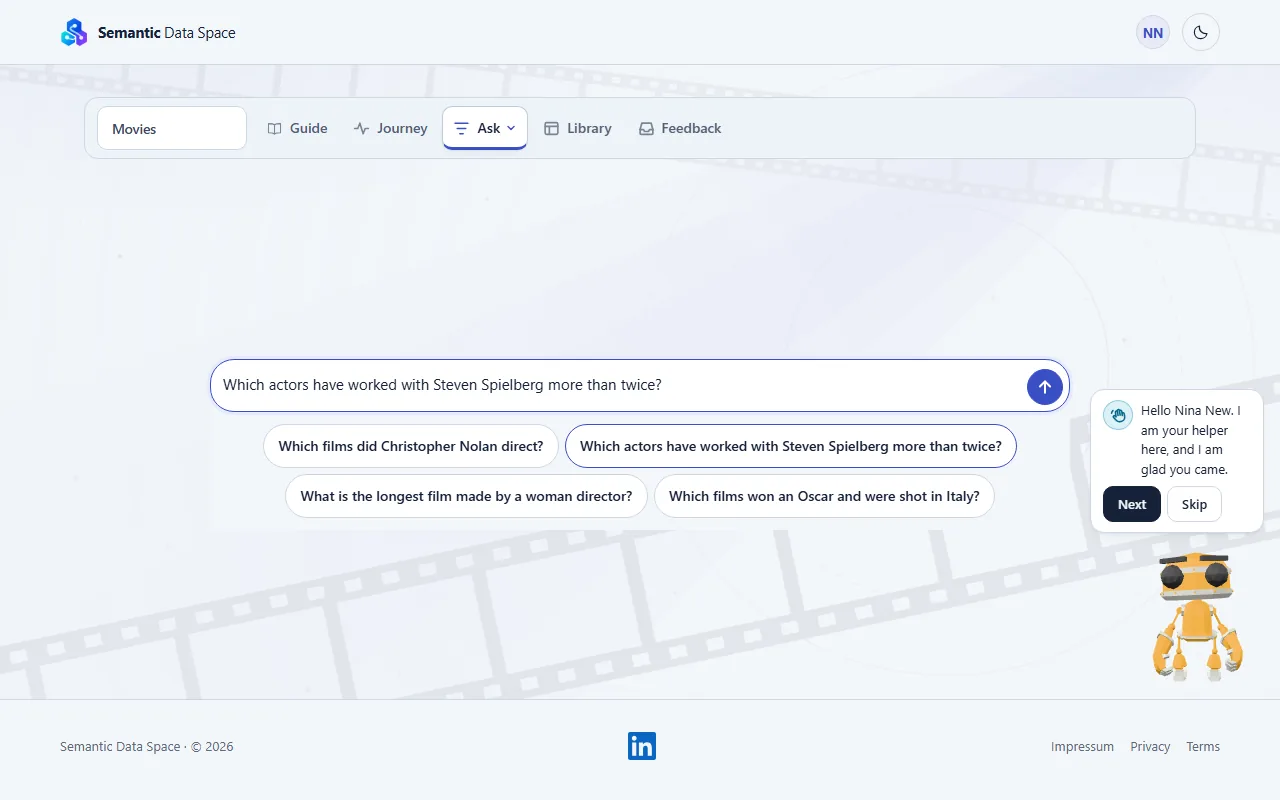
Task: Select the longest film by woman director suggestion
Action: click(x=466, y=496)
